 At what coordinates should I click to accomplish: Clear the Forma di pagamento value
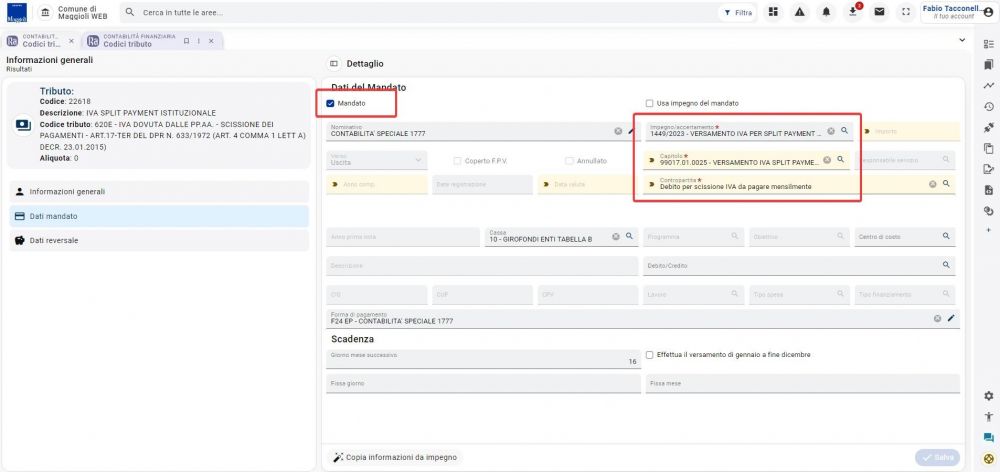click(x=938, y=318)
